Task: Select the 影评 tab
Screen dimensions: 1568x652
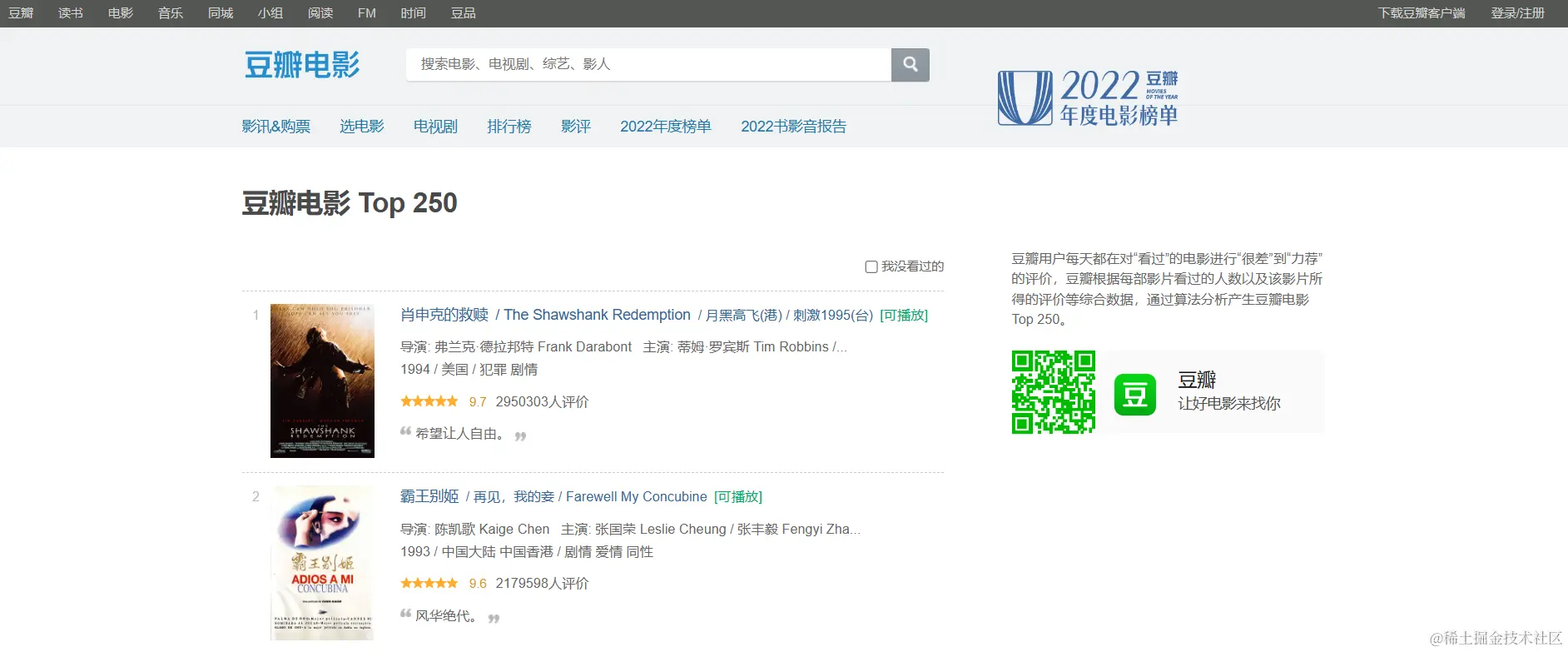Action: click(x=576, y=127)
